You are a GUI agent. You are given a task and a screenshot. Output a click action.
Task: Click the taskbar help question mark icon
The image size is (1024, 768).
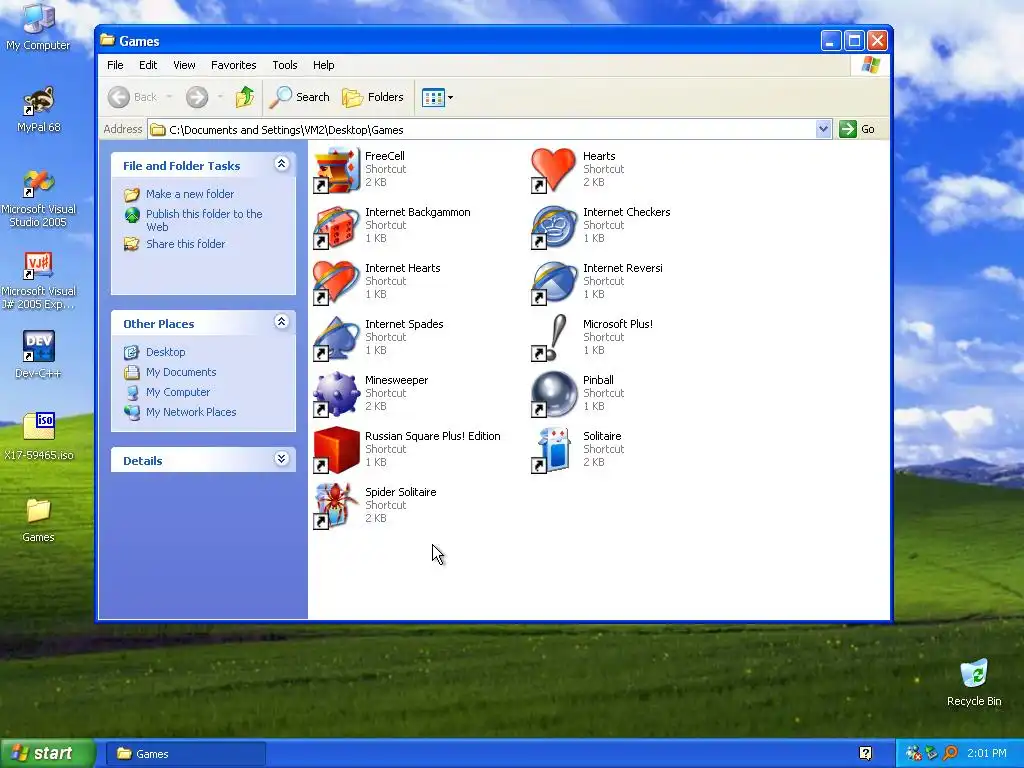tap(865, 754)
